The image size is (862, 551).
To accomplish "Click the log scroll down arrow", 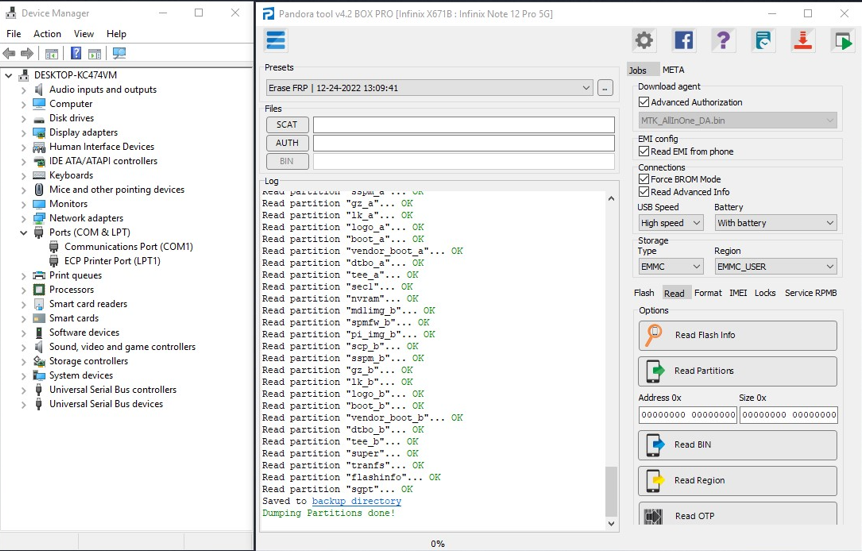I will pyautogui.click(x=611, y=524).
